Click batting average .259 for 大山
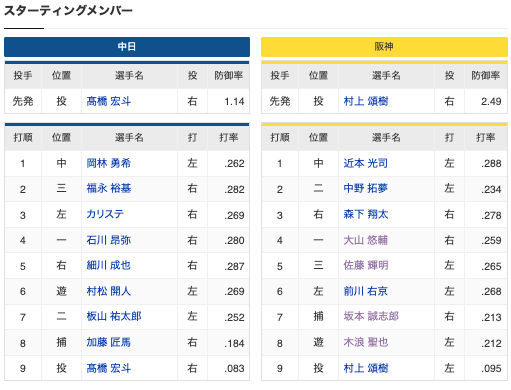 click(x=491, y=240)
